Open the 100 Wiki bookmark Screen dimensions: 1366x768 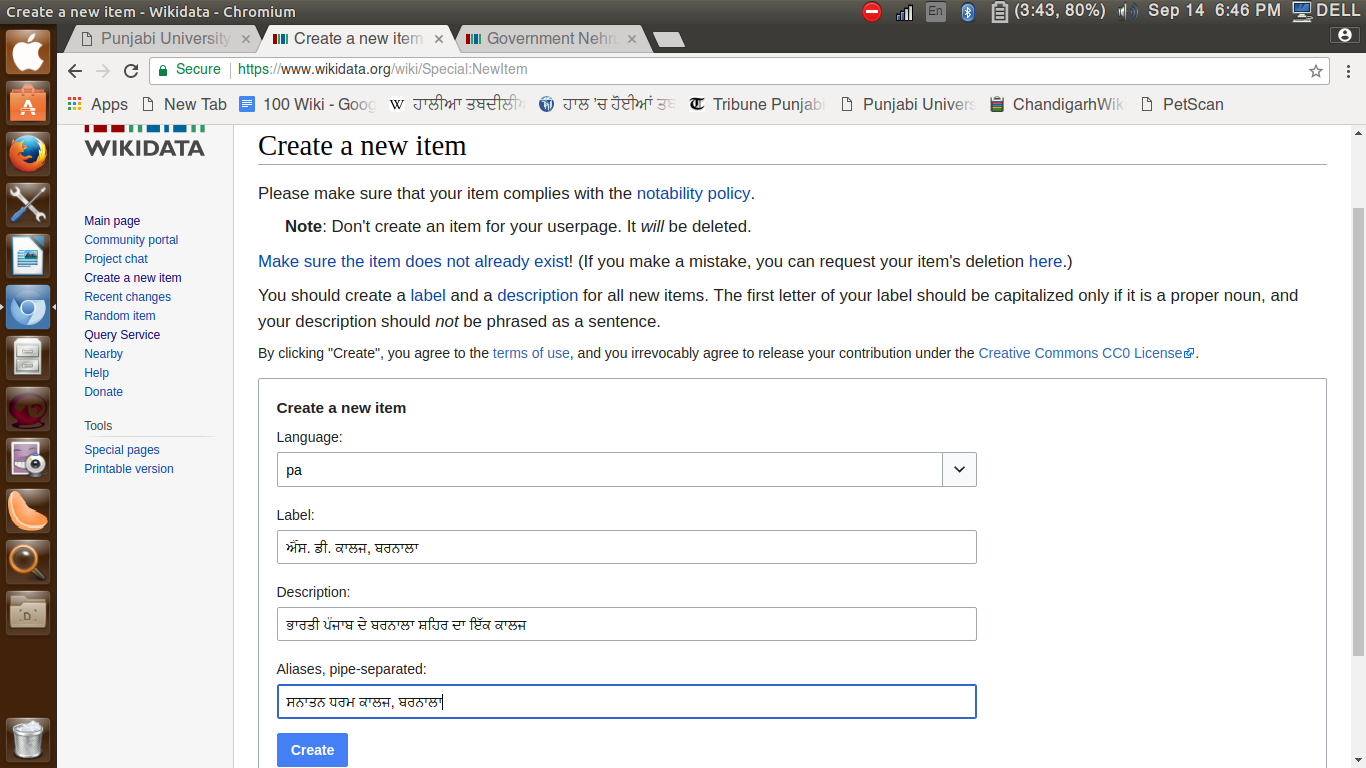[308, 104]
